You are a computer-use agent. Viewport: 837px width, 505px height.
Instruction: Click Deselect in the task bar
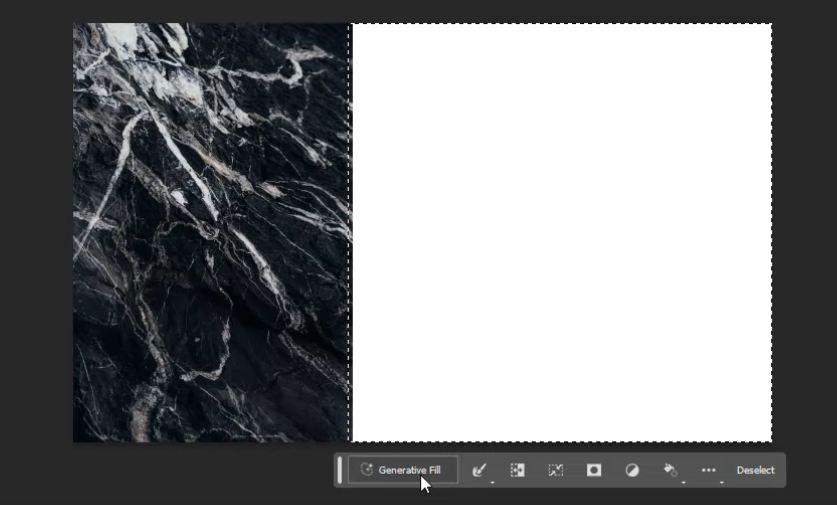(755, 470)
